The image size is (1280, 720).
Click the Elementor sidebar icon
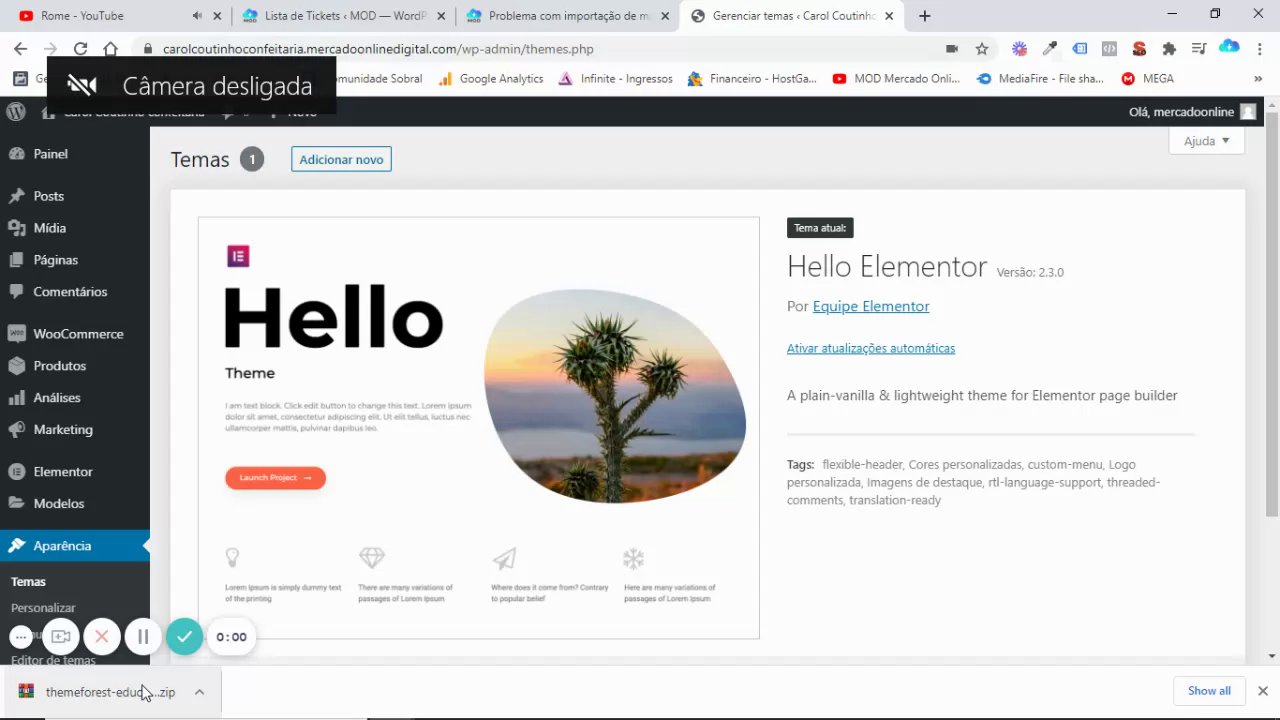(x=16, y=472)
